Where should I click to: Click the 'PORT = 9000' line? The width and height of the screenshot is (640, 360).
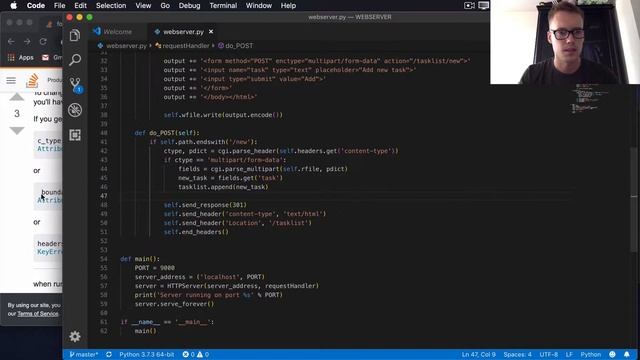pyautogui.click(x=155, y=268)
